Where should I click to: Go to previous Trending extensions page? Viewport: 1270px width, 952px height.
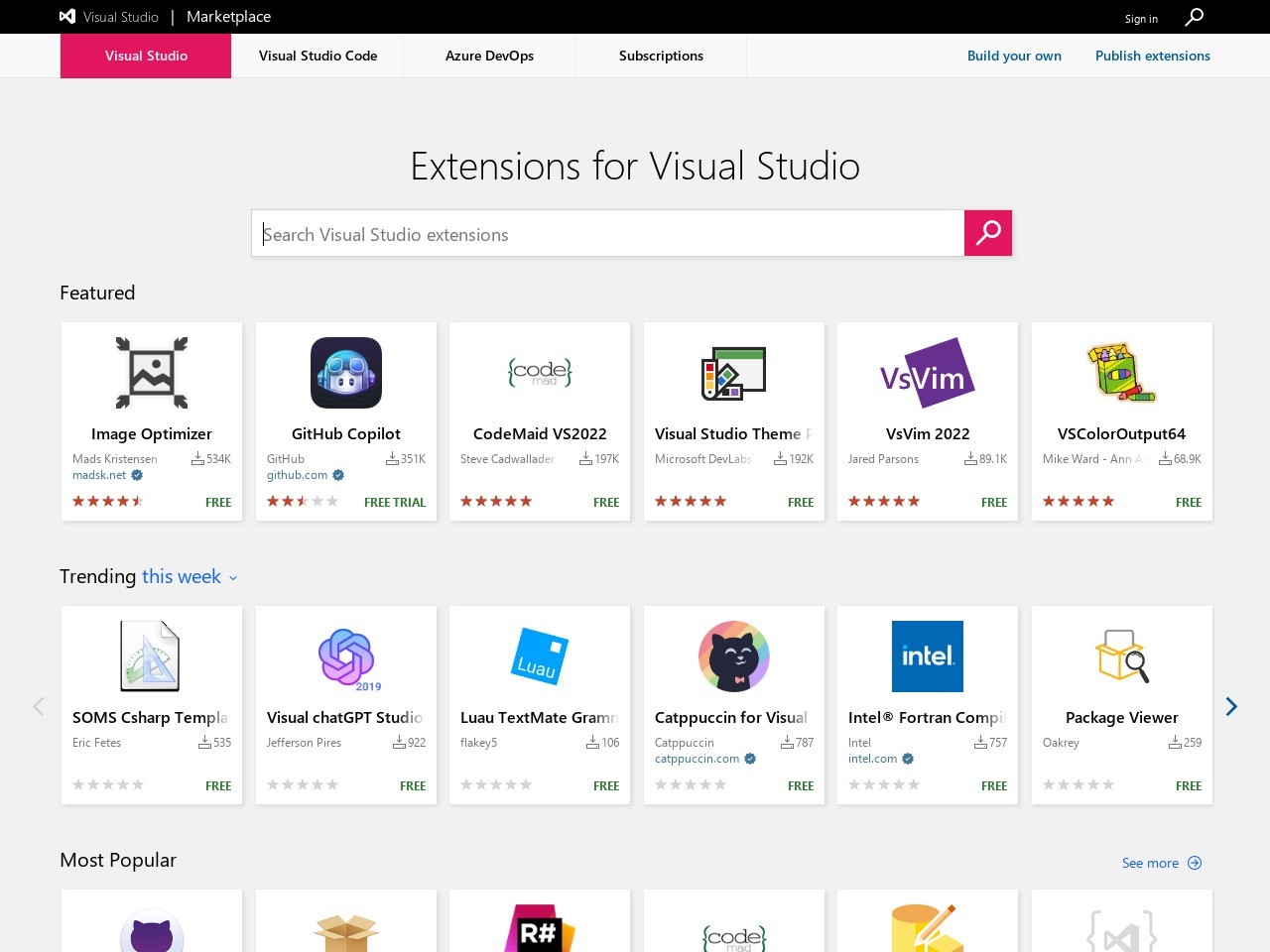[x=39, y=706]
